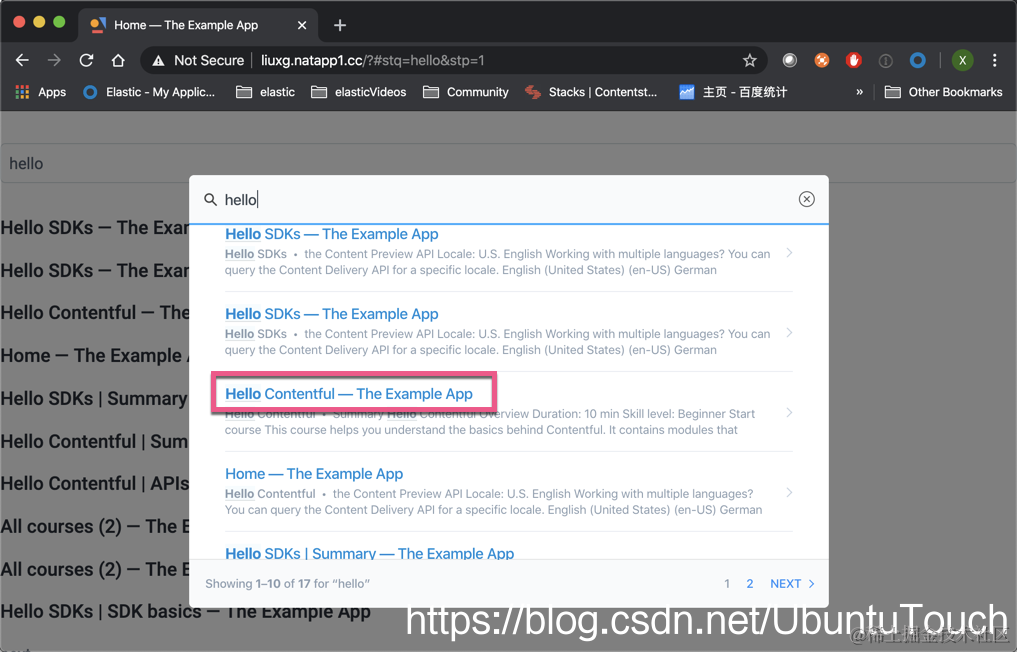
Task: Click background Hello Contentful | Sum entry
Action: click(94, 441)
